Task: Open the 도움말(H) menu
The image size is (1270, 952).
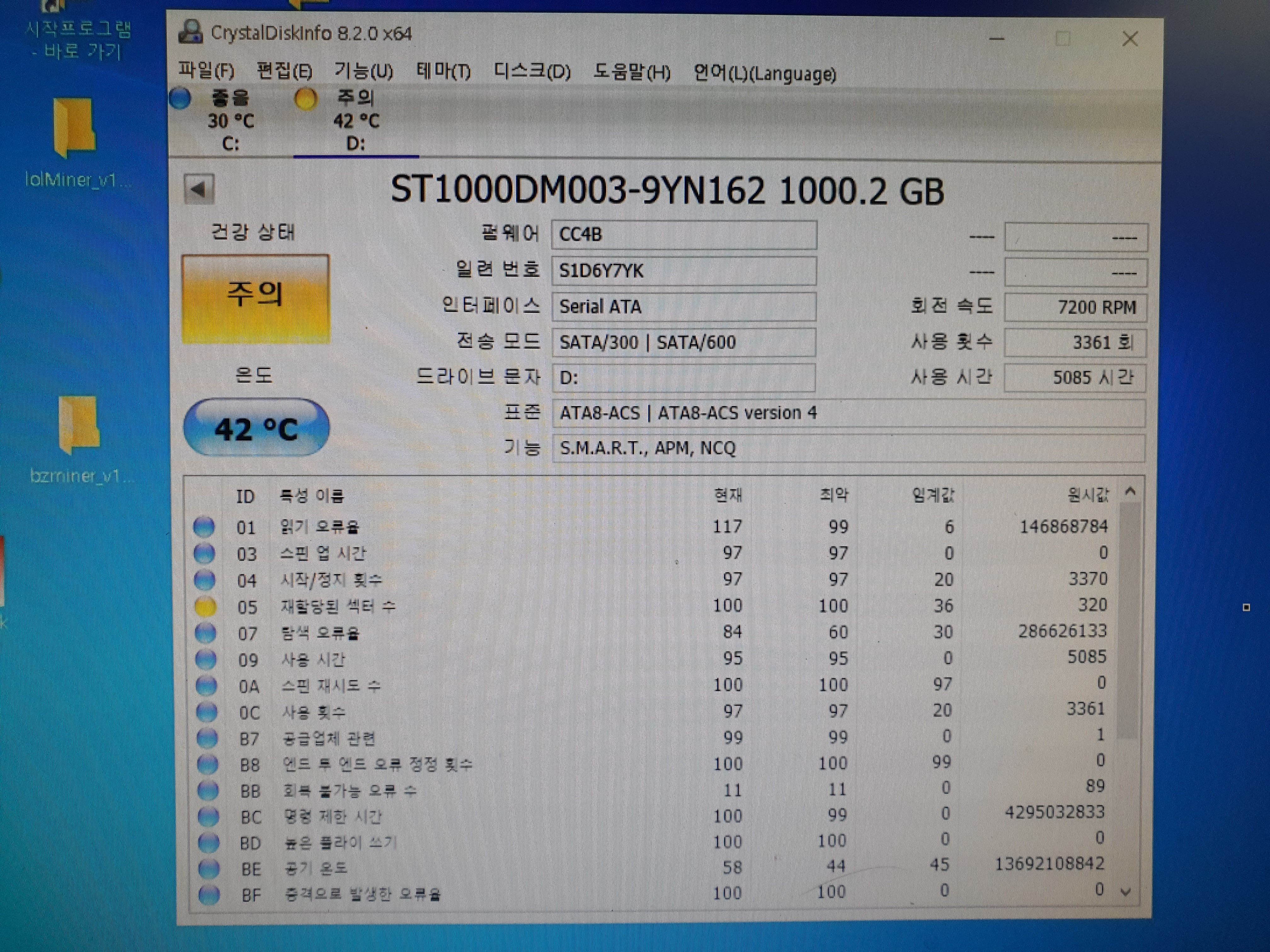Action: point(632,72)
